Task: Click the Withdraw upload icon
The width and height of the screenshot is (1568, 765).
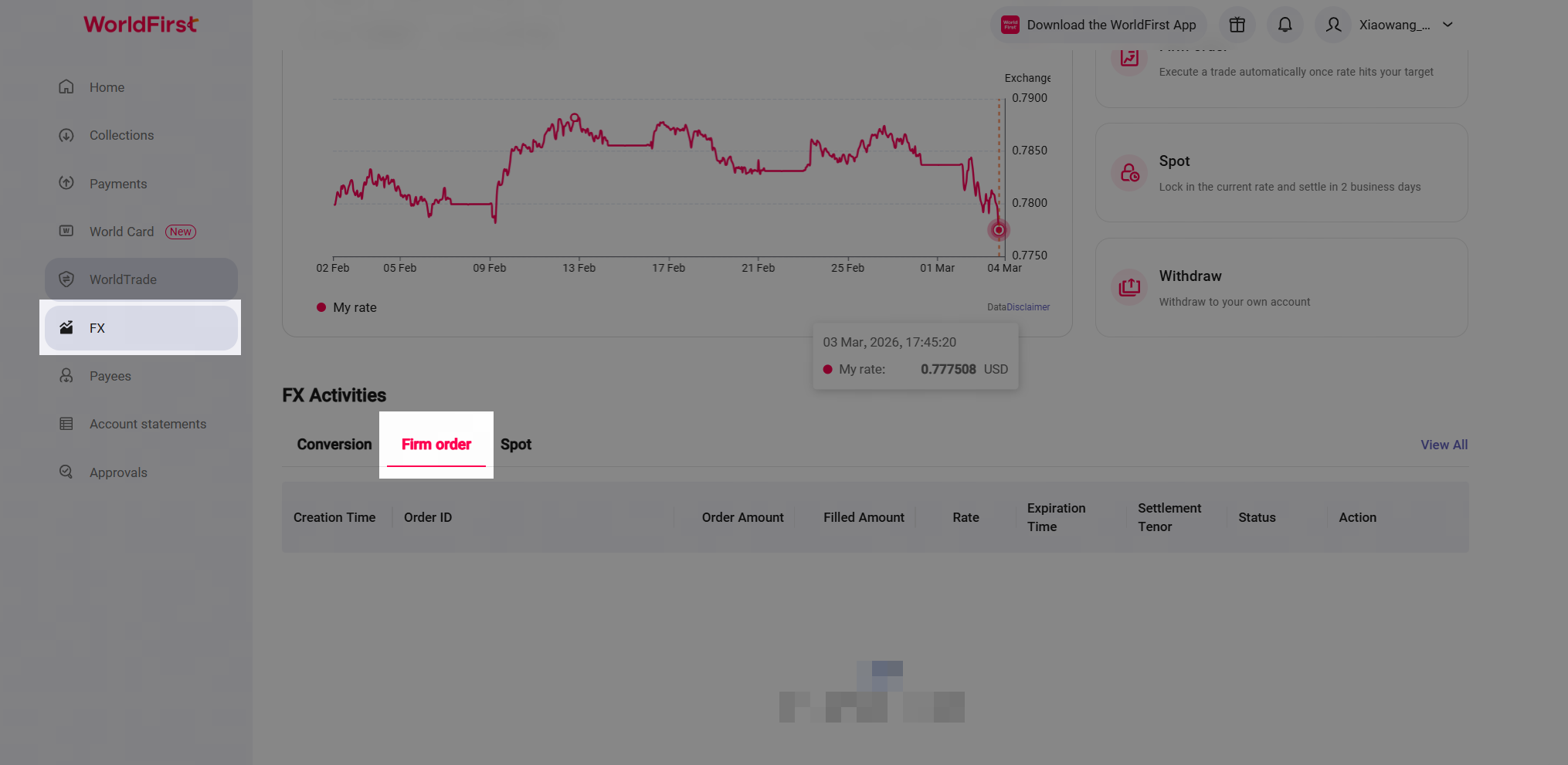Action: click(x=1129, y=288)
